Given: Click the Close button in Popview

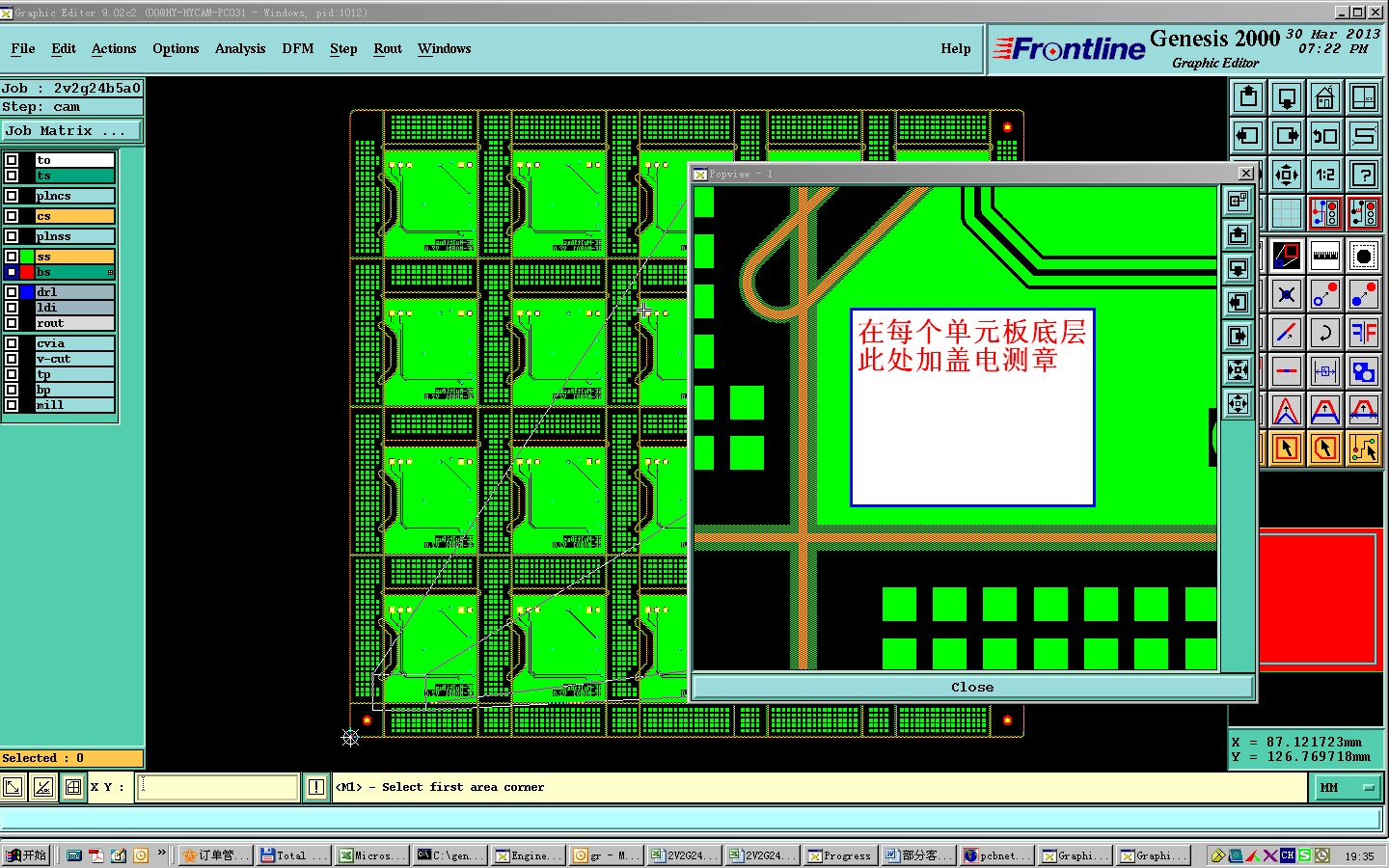Looking at the screenshot, I should 972,688.
